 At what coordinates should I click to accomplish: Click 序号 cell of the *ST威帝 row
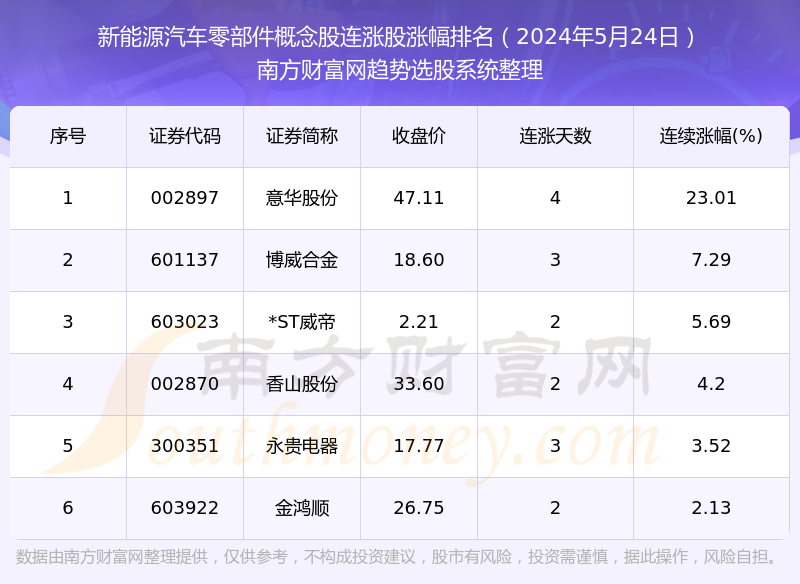pos(68,322)
